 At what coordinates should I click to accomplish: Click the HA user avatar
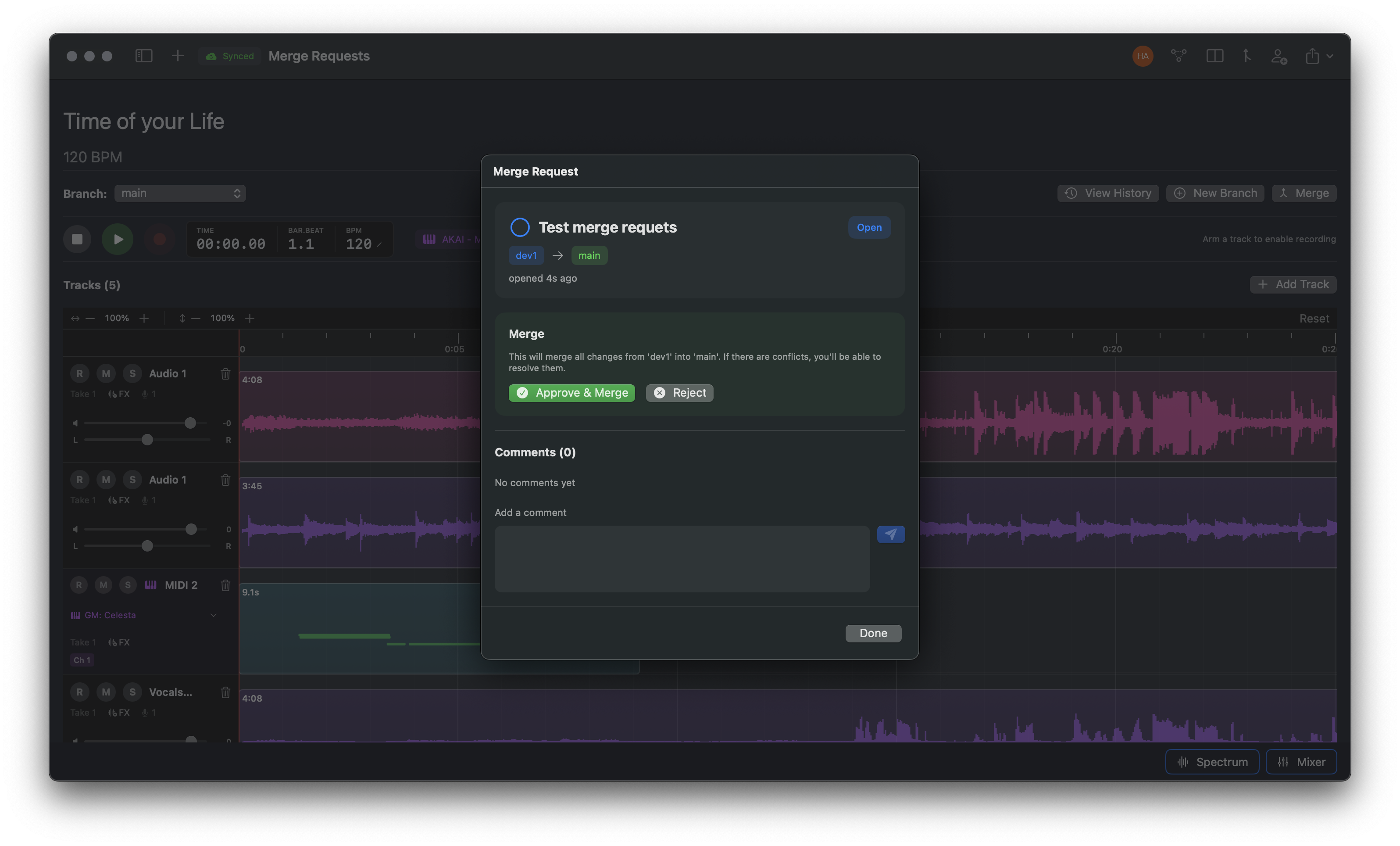pos(1143,56)
